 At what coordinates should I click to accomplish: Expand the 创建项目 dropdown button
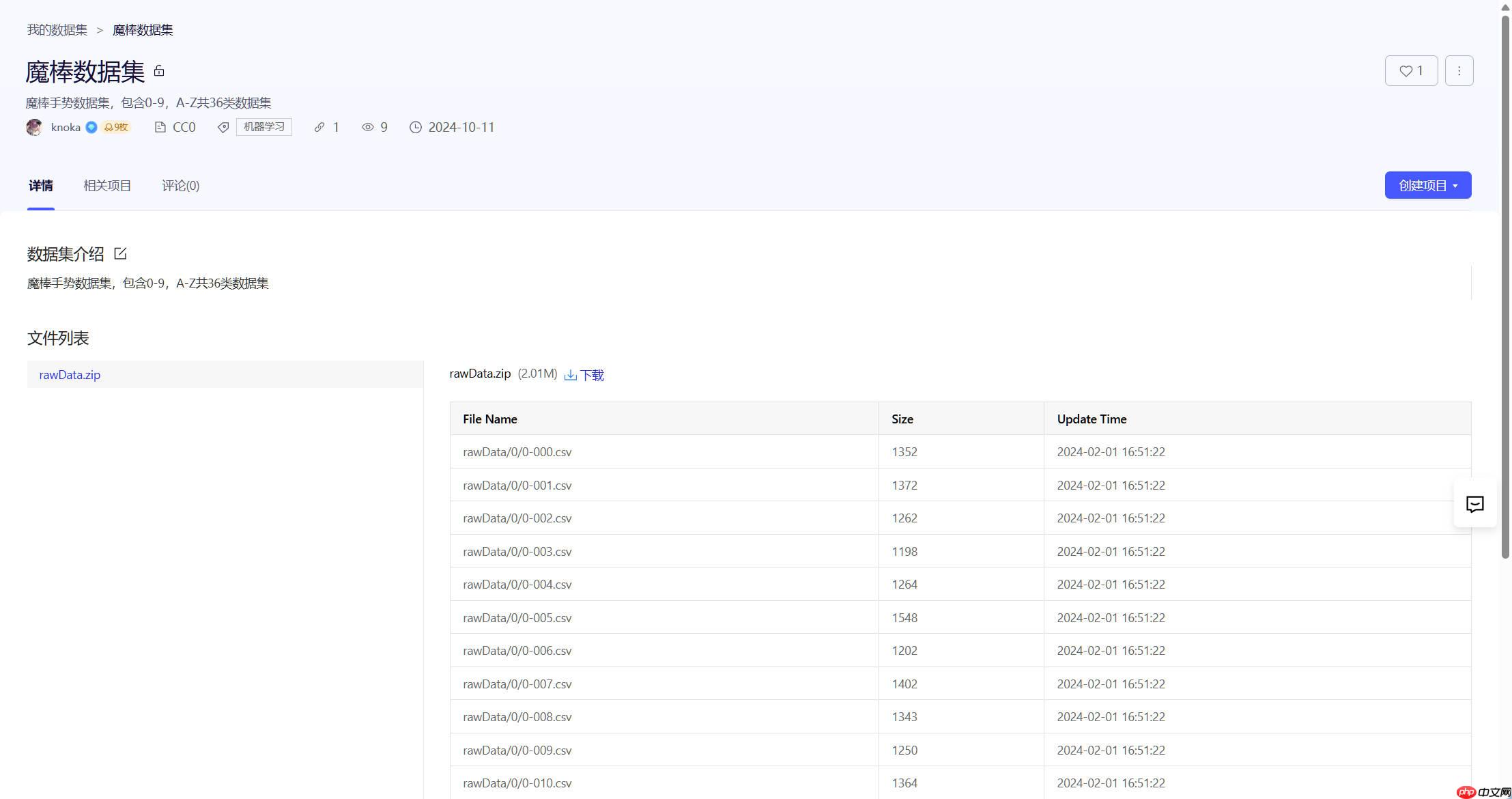click(x=1427, y=186)
